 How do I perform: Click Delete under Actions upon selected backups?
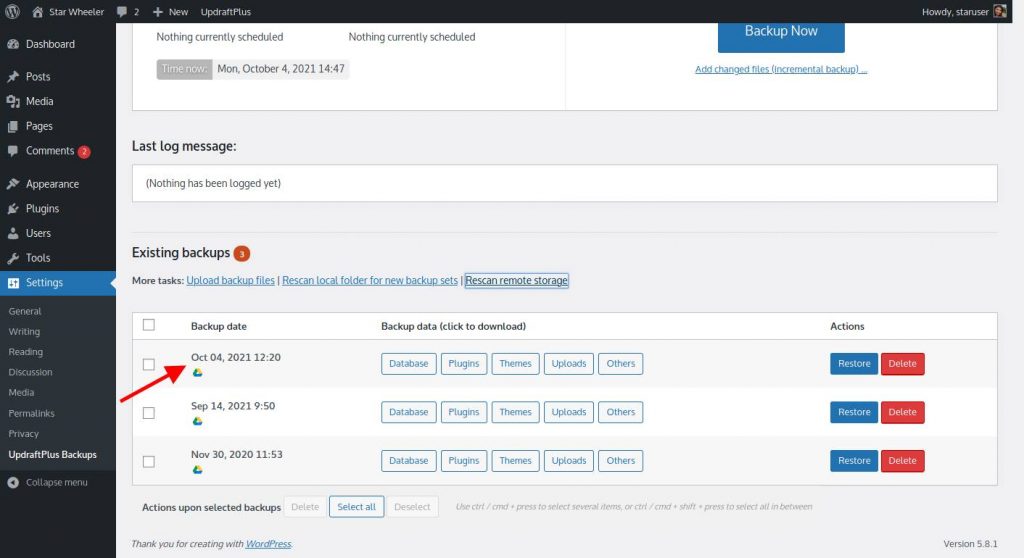[x=305, y=507]
